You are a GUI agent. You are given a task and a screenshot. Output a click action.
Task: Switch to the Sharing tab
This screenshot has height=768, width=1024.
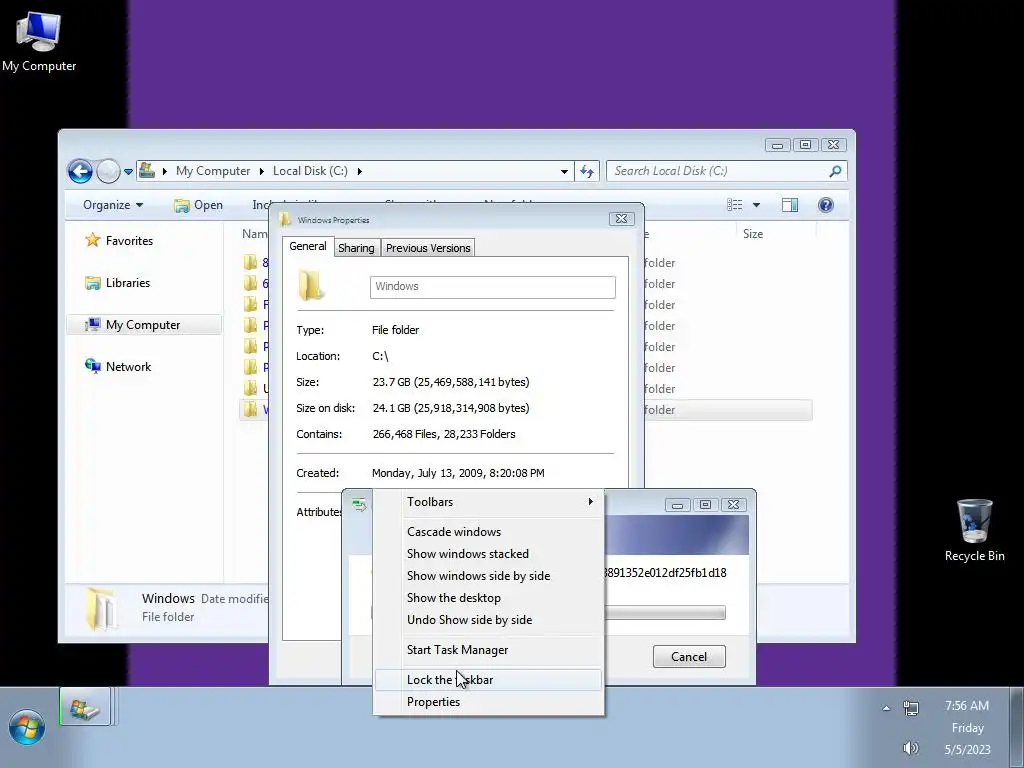pyautogui.click(x=356, y=248)
